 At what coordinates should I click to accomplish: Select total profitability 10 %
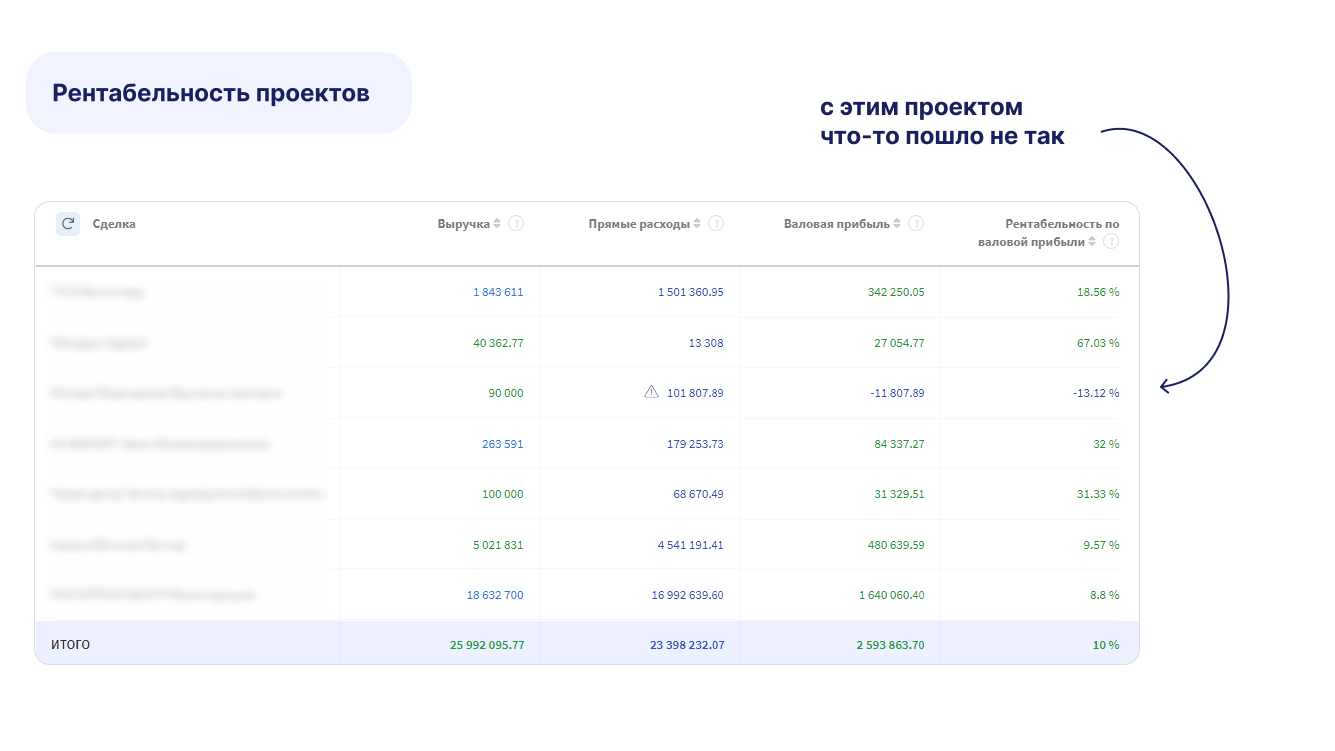[1106, 645]
